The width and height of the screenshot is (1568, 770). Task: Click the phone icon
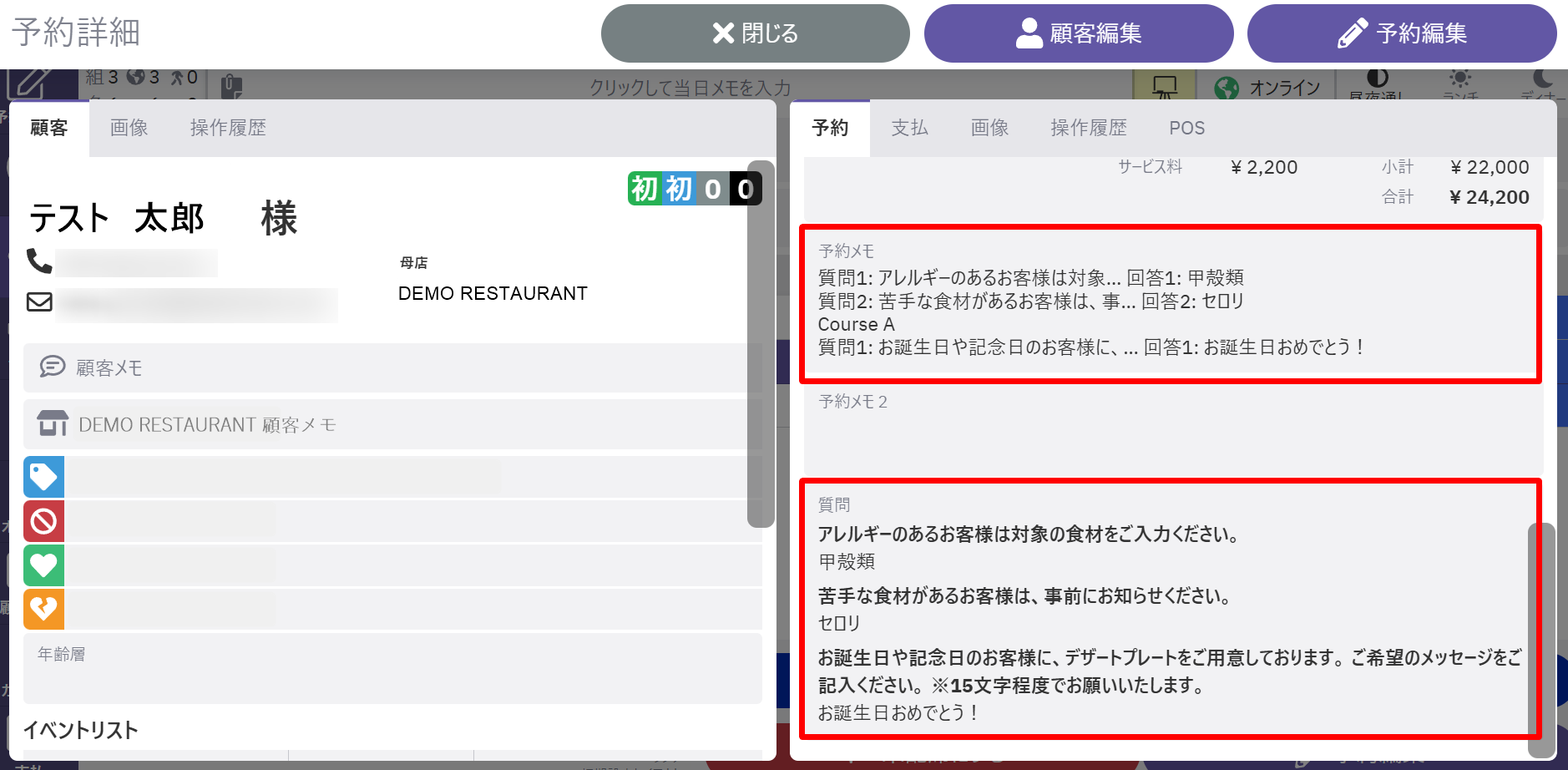(39, 261)
